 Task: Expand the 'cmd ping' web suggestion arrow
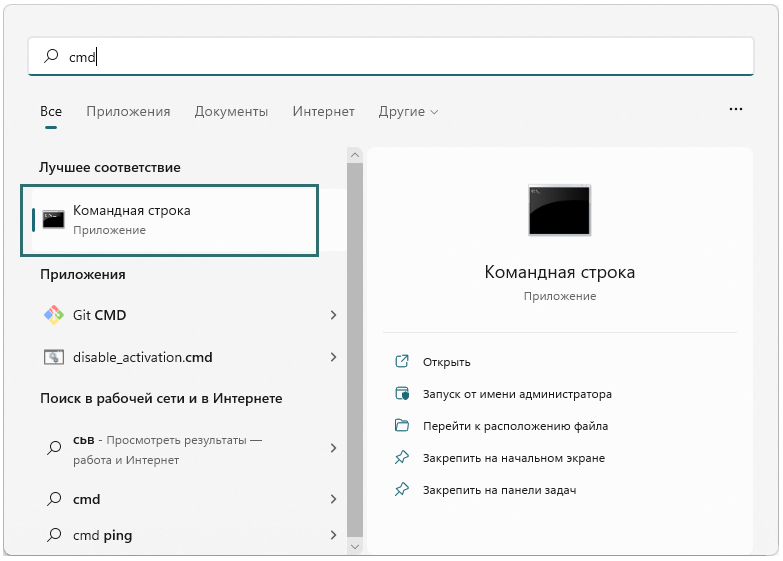point(333,535)
